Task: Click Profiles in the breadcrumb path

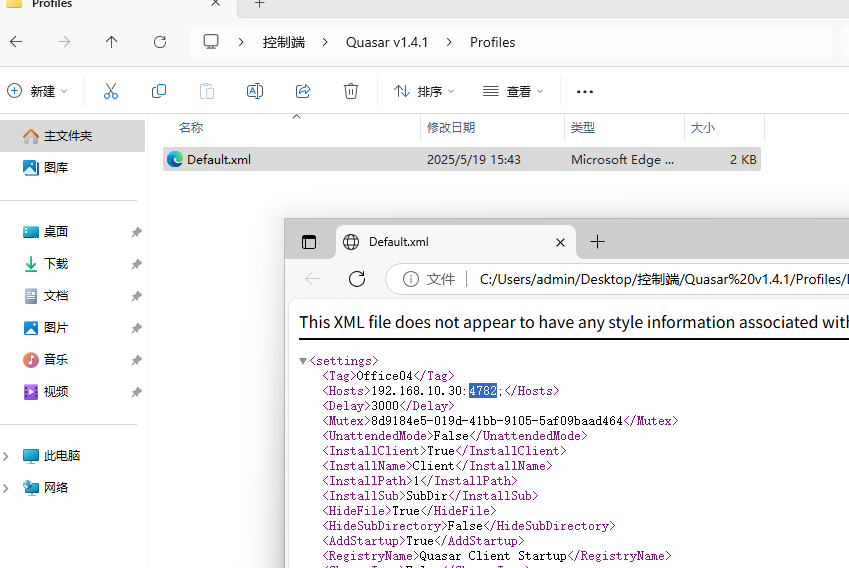Action: [x=492, y=42]
